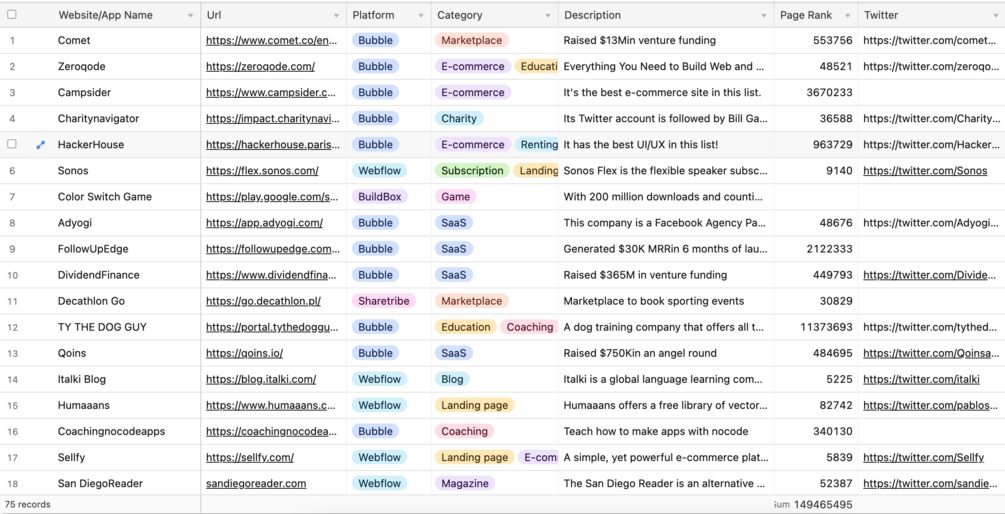Viewport: 1005px width, 514px height.
Task: Open the zeroqode.com URL link
Action: click(260, 67)
